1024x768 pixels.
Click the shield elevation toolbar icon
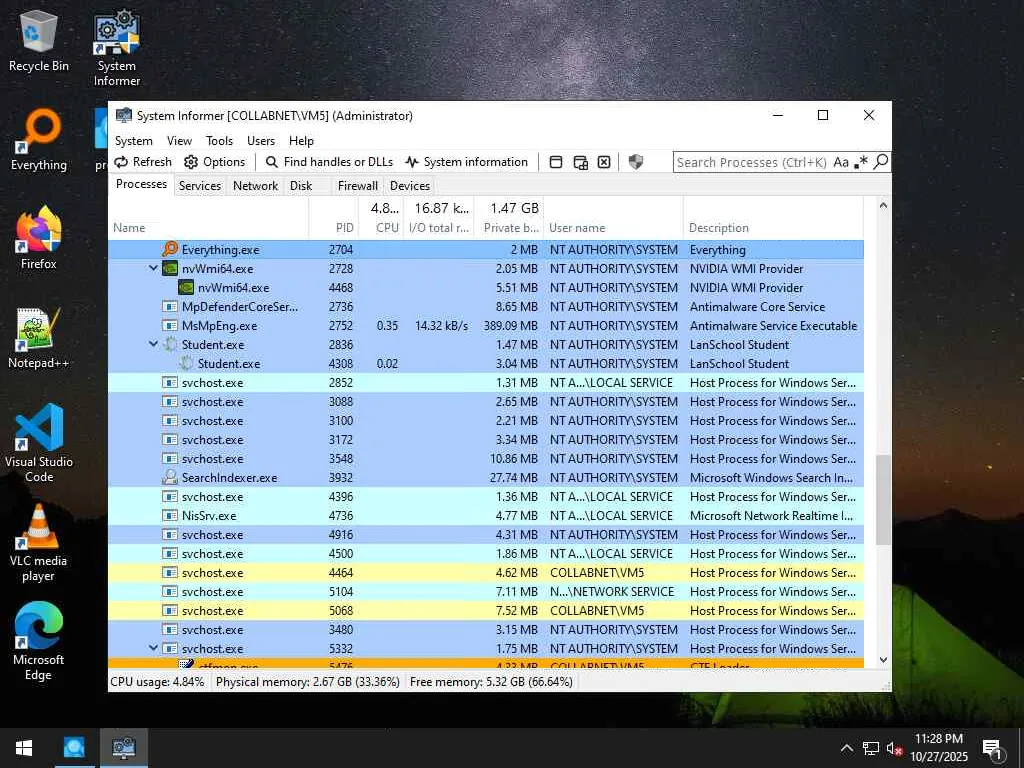click(x=635, y=162)
